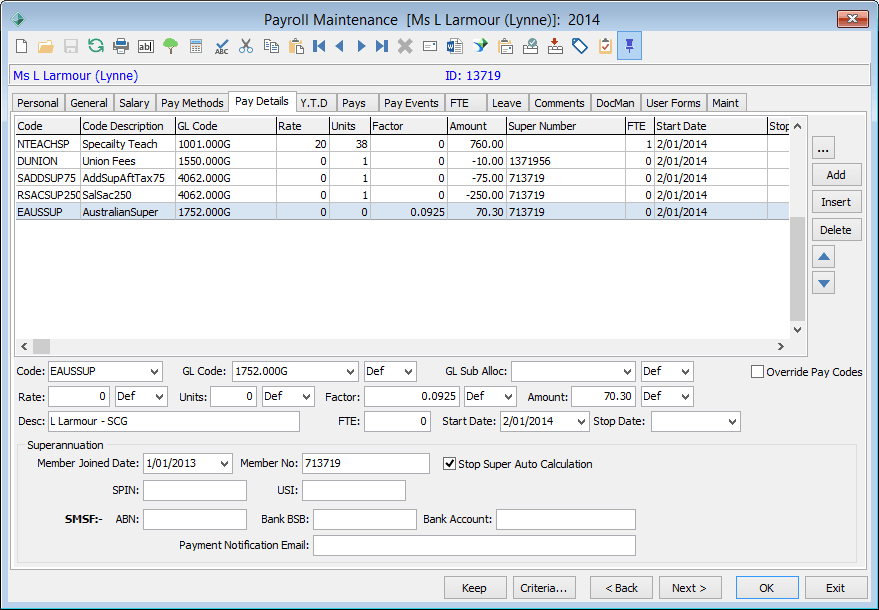Click the Next > button

690,588
